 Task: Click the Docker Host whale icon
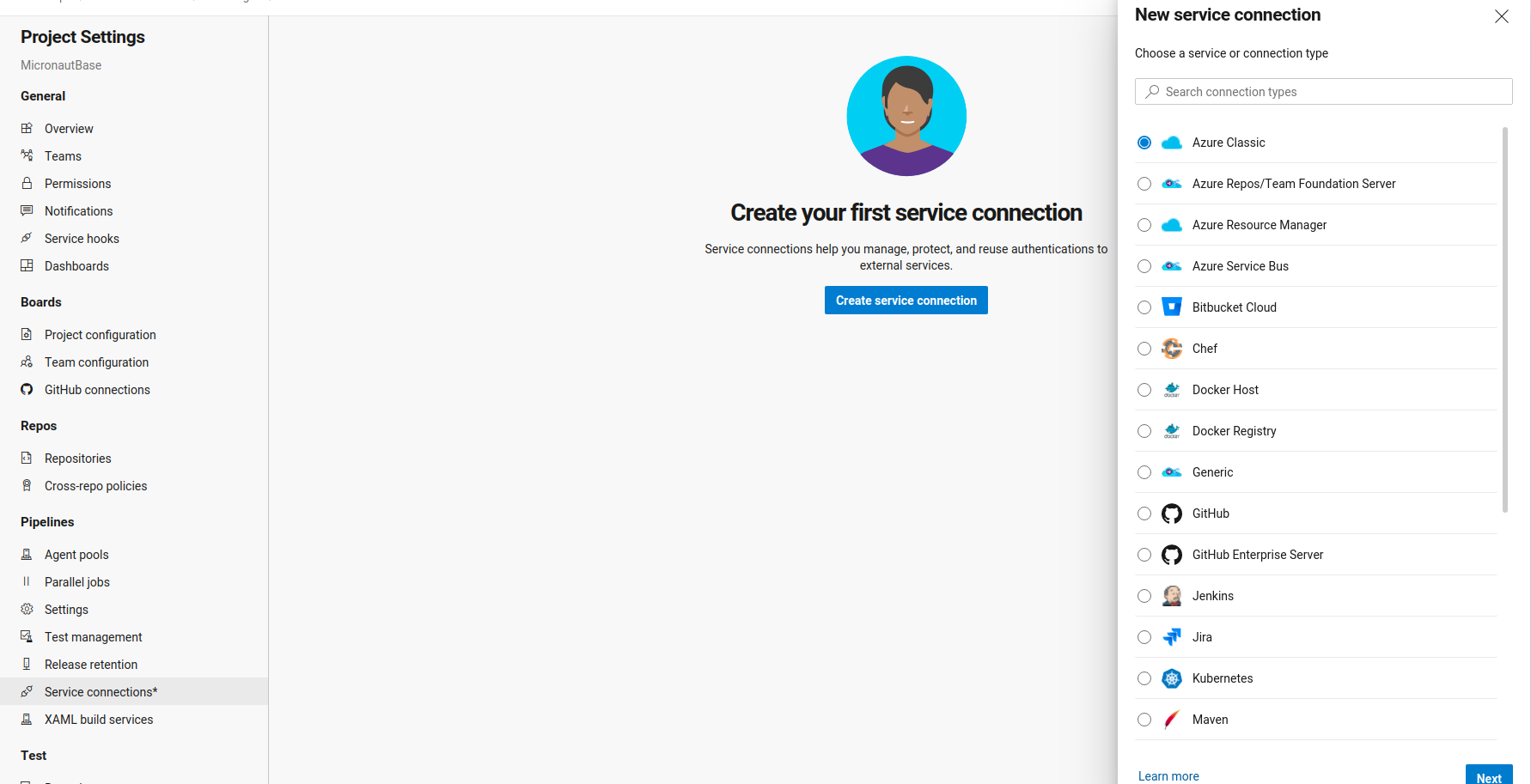click(x=1172, y=390)
